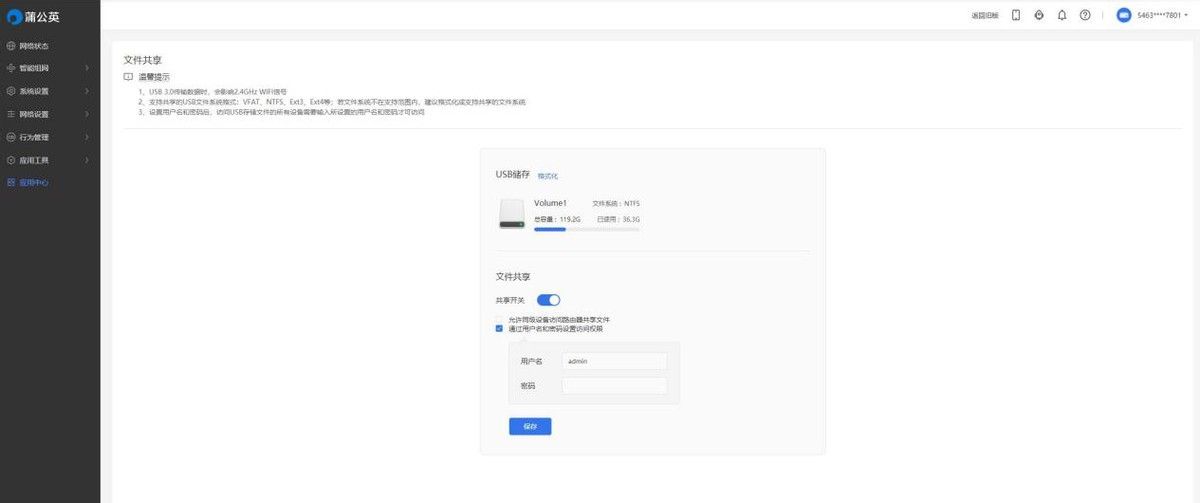
Task: Click the 格式化 format link
Action: pyautogui.click(x=548, y=176)
